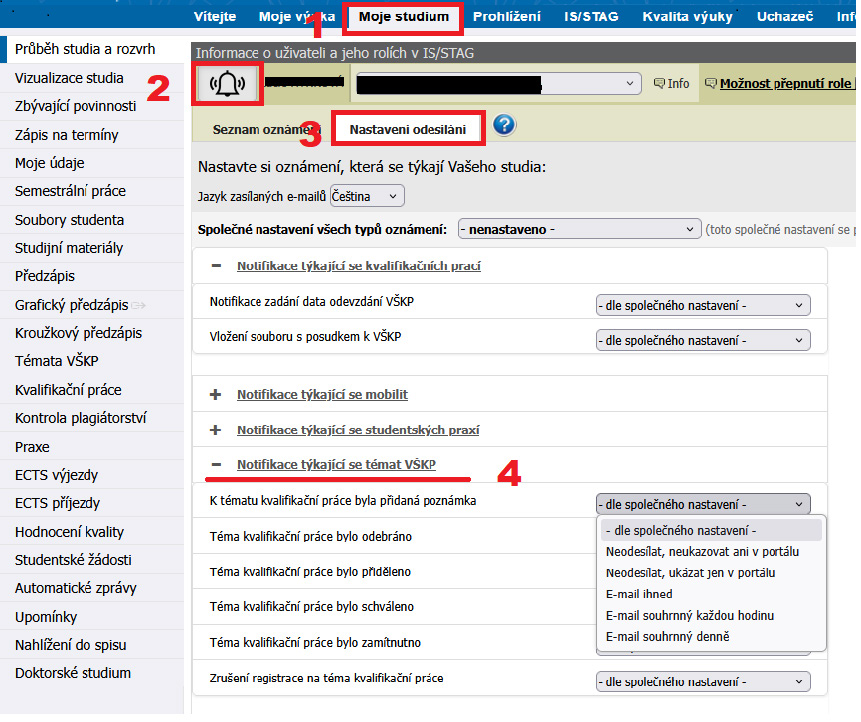861x722 pixels.
Task: Select 'E-mail ihned' from the open list
Action: (639, 594)
